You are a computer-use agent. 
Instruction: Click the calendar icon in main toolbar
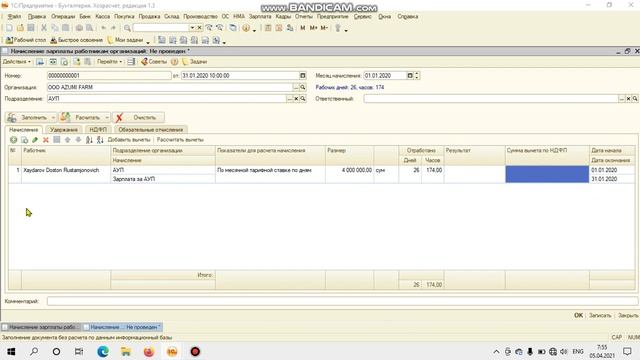pyautogui.click(x=279, y=28)
